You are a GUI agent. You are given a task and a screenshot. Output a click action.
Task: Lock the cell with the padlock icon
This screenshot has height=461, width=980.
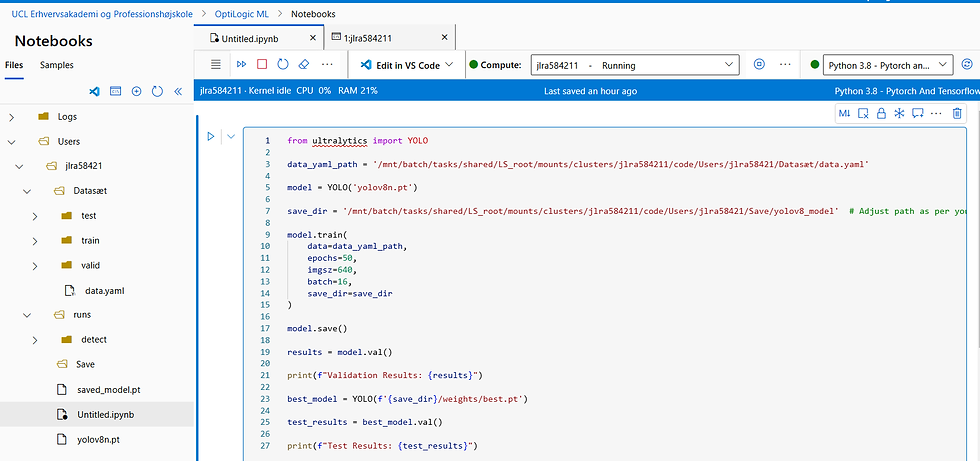pos(881,113)
